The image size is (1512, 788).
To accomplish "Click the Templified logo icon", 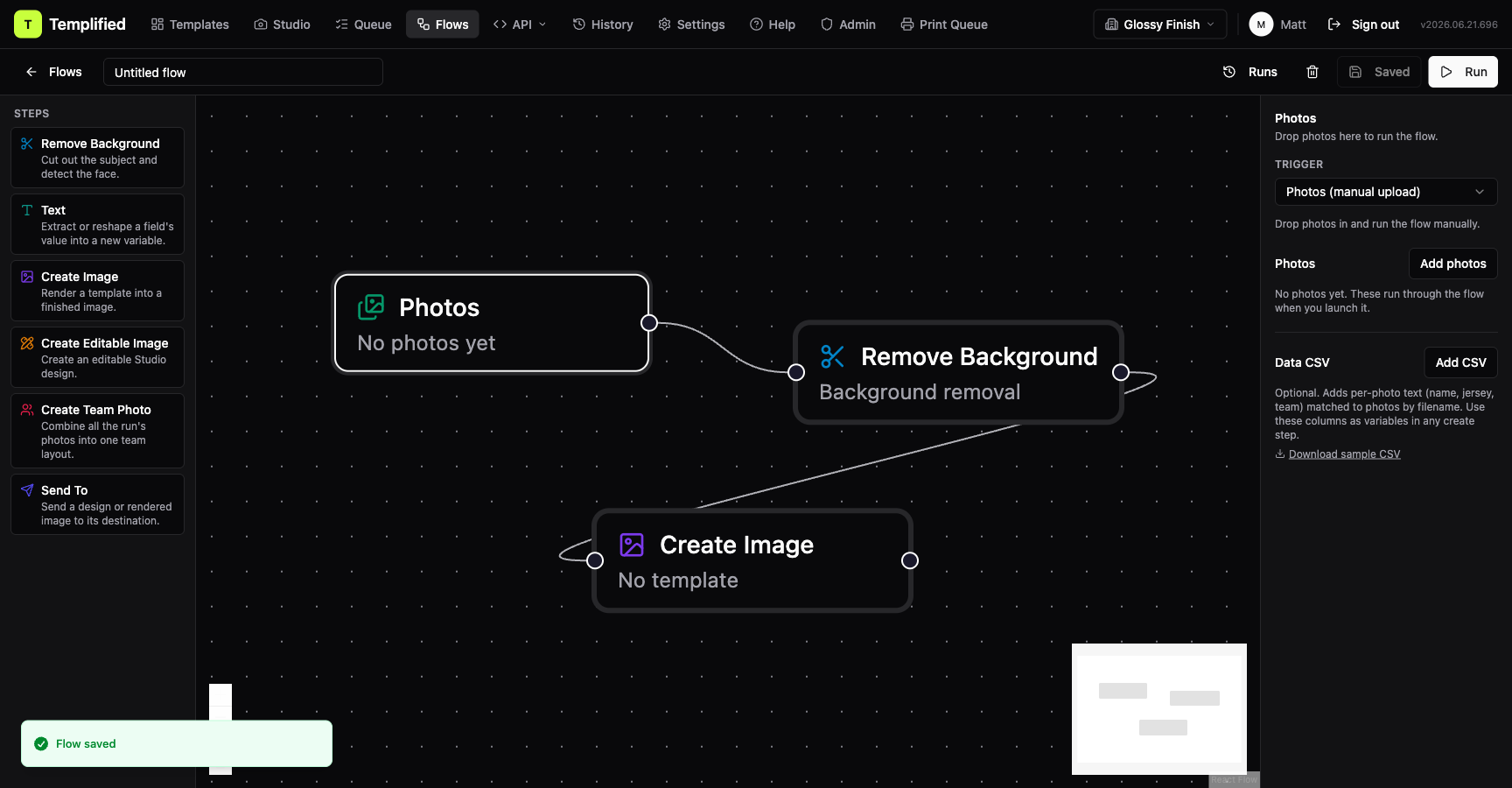I will coord(28,25).
